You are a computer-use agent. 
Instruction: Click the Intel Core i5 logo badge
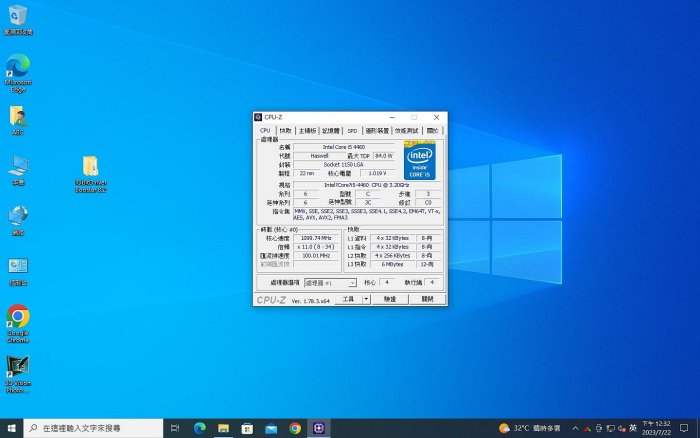point(419,160)
